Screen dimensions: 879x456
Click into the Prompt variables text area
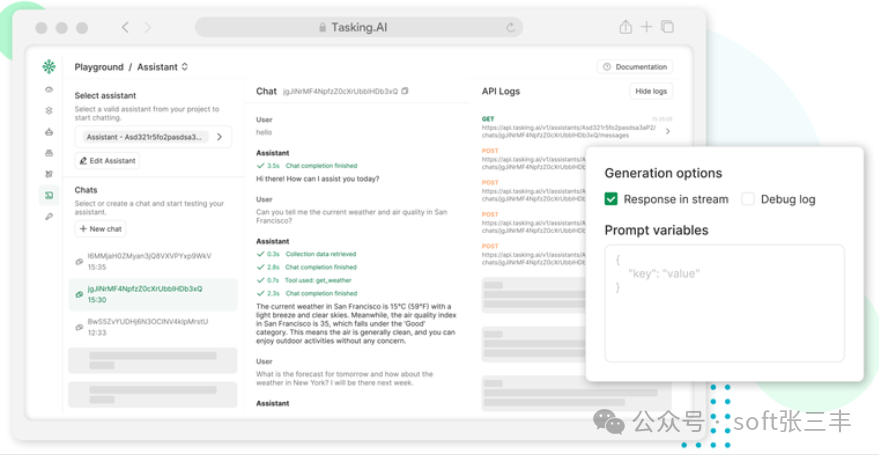(x=724, y=303)
